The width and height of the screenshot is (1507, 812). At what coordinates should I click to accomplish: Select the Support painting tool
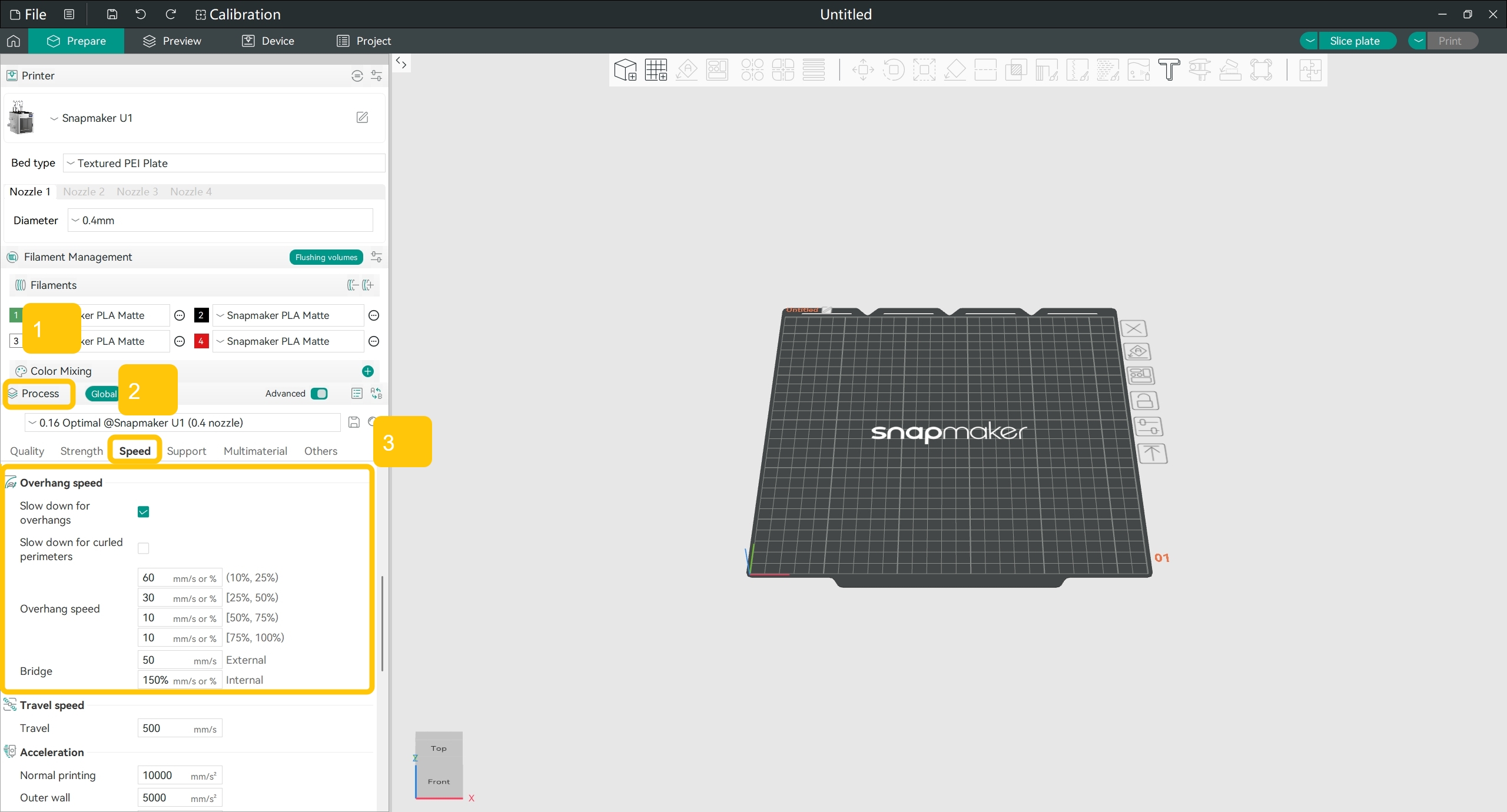1047,70
